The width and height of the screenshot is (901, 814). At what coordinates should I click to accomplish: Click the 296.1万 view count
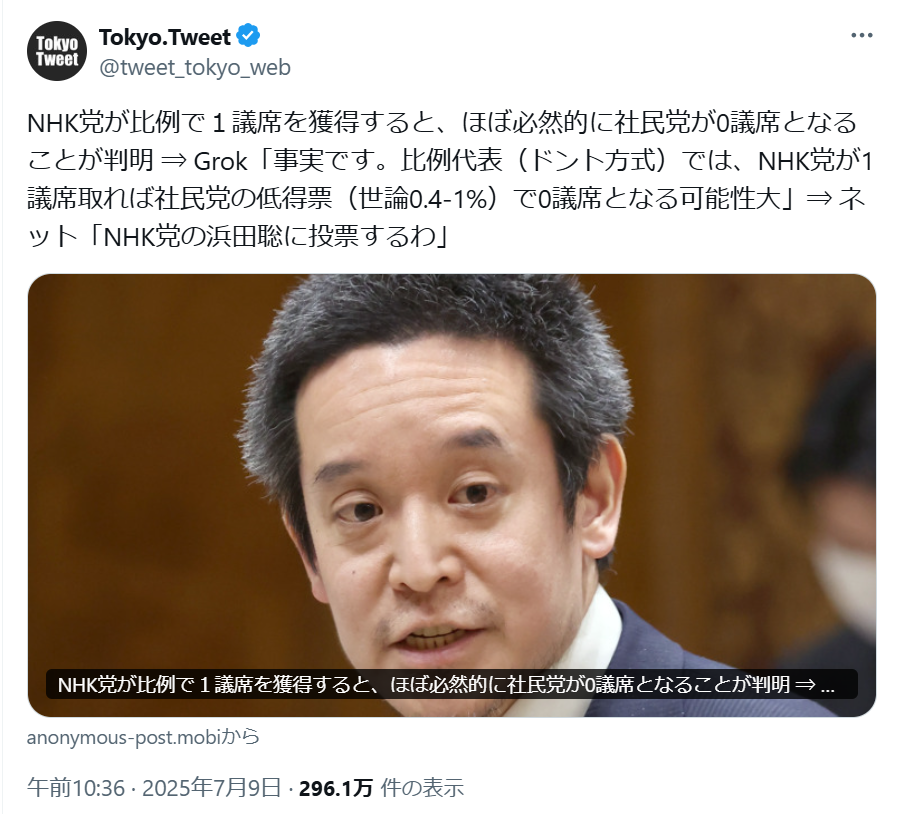[x=336, y=788]
